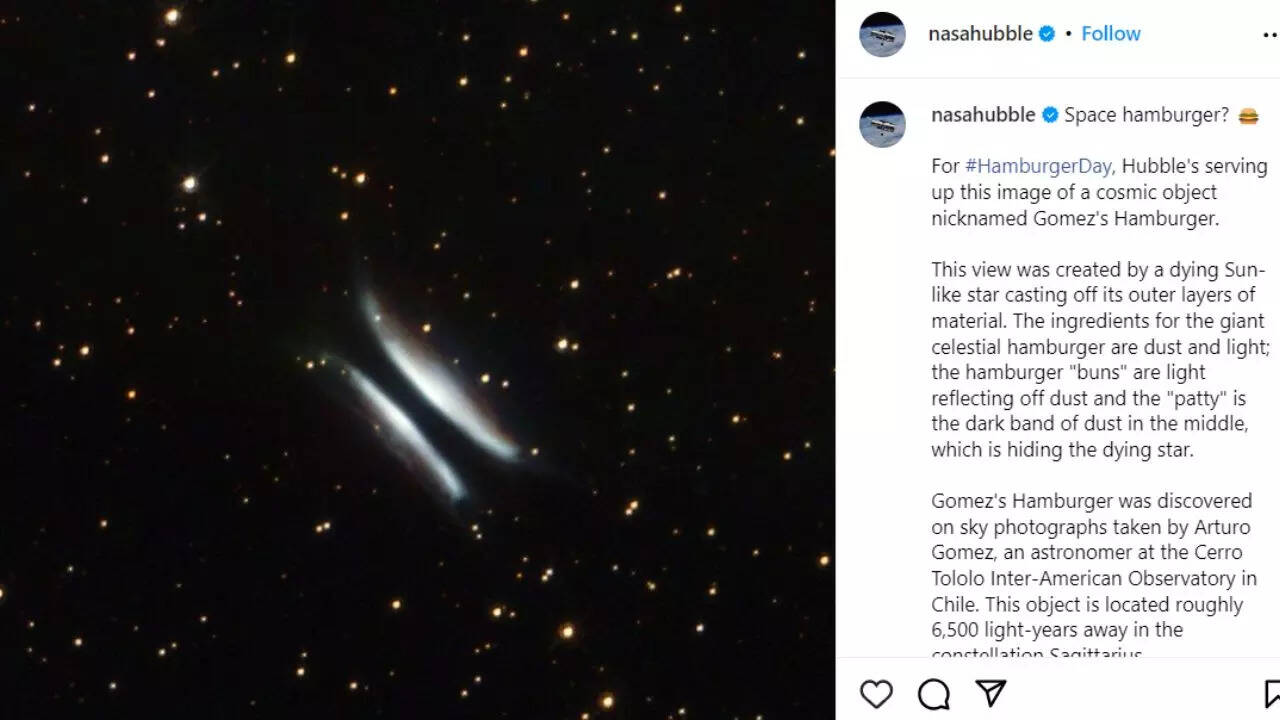Open the nasahubble profile picture in the header
Viewport: 1280px width, 720px height.
882,35
